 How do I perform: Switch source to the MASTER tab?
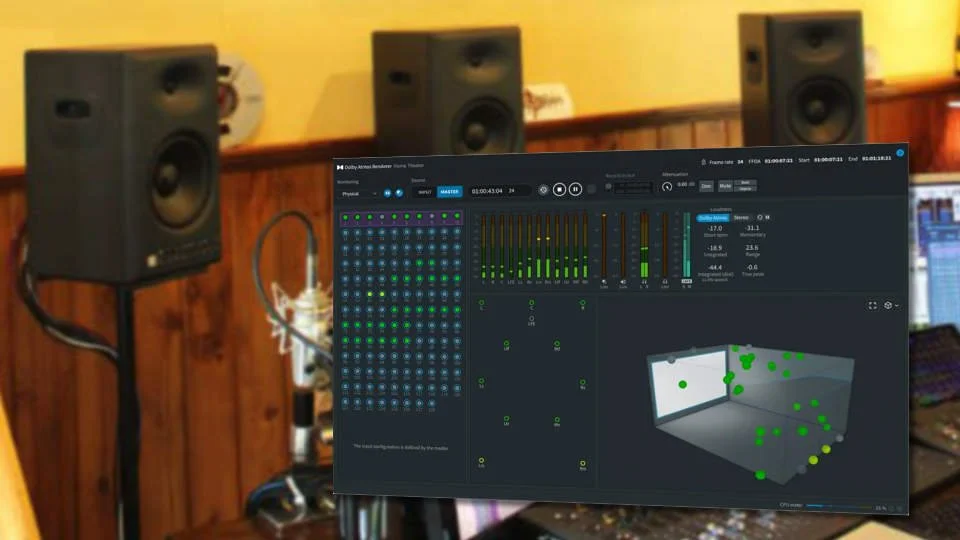pyautogui.click(x=449, y=192)
